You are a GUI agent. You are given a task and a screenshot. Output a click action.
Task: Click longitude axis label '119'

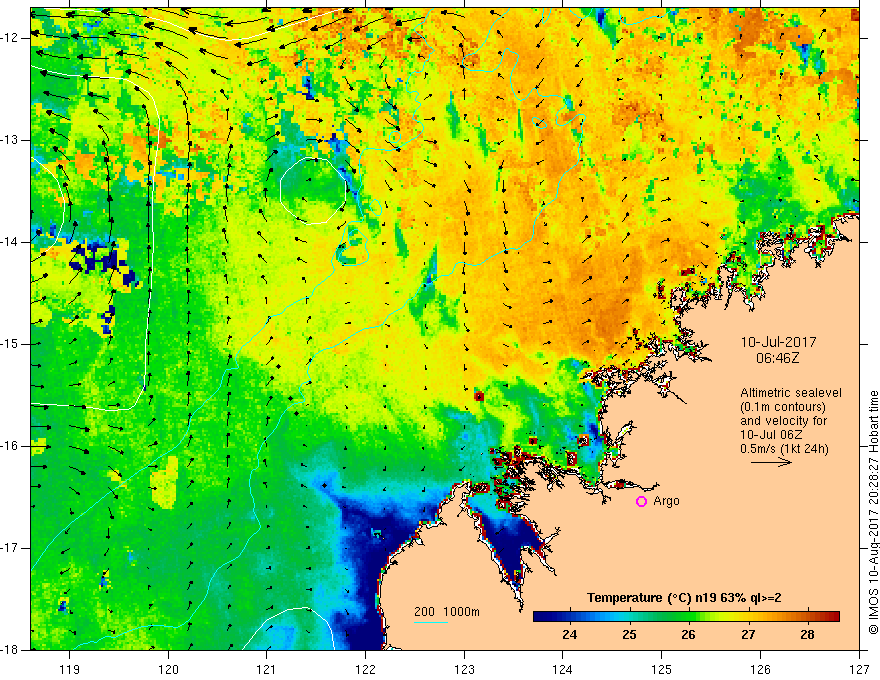click(x=70, y=669)
